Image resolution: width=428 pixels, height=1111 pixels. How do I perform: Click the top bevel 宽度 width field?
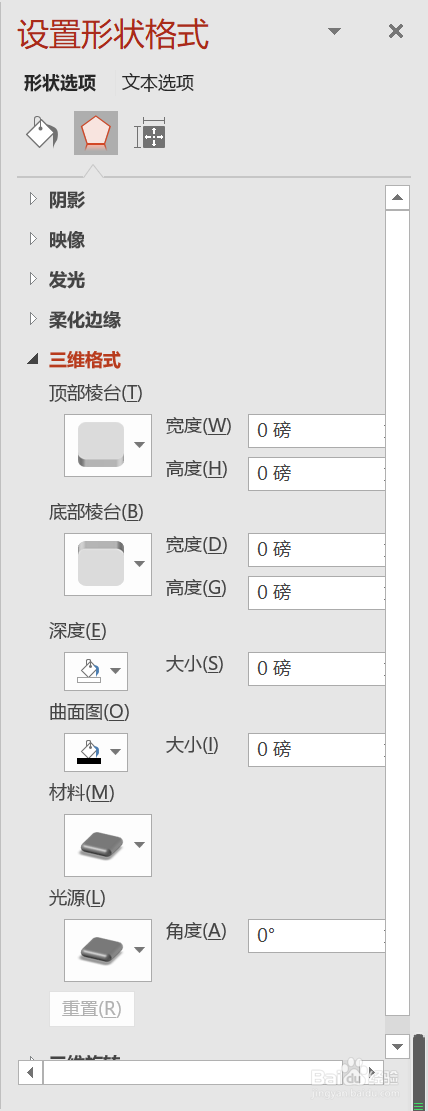tap(316, 431)
